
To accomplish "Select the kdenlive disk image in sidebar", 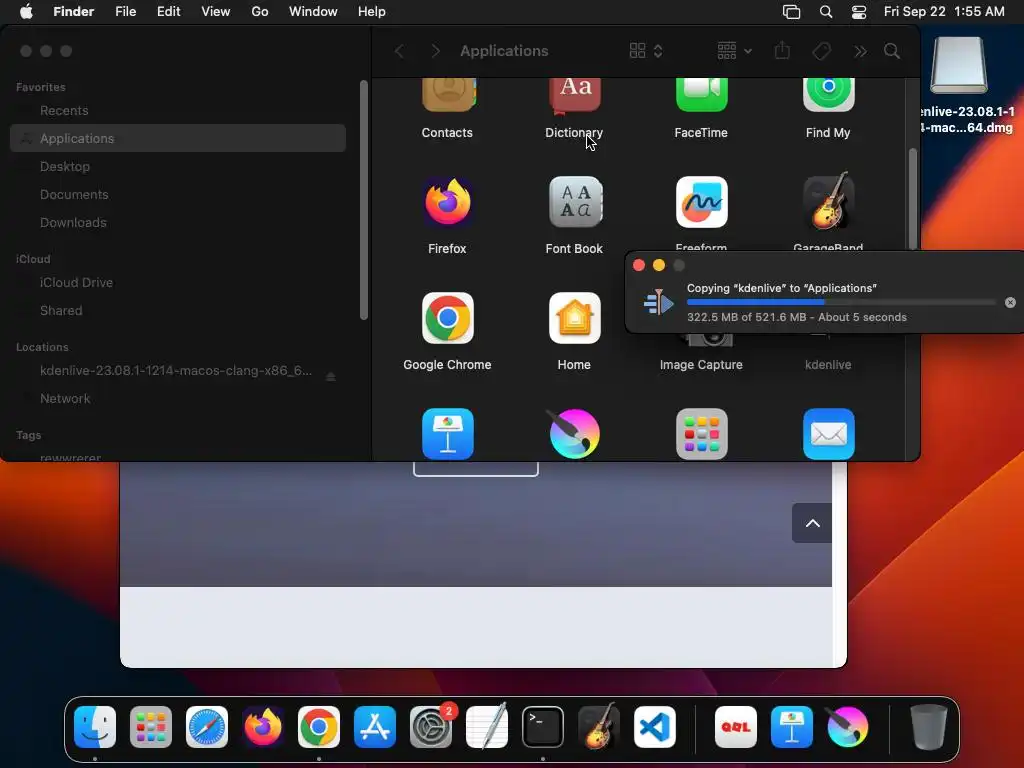I will pyautogui.click(x=176, y=371).
